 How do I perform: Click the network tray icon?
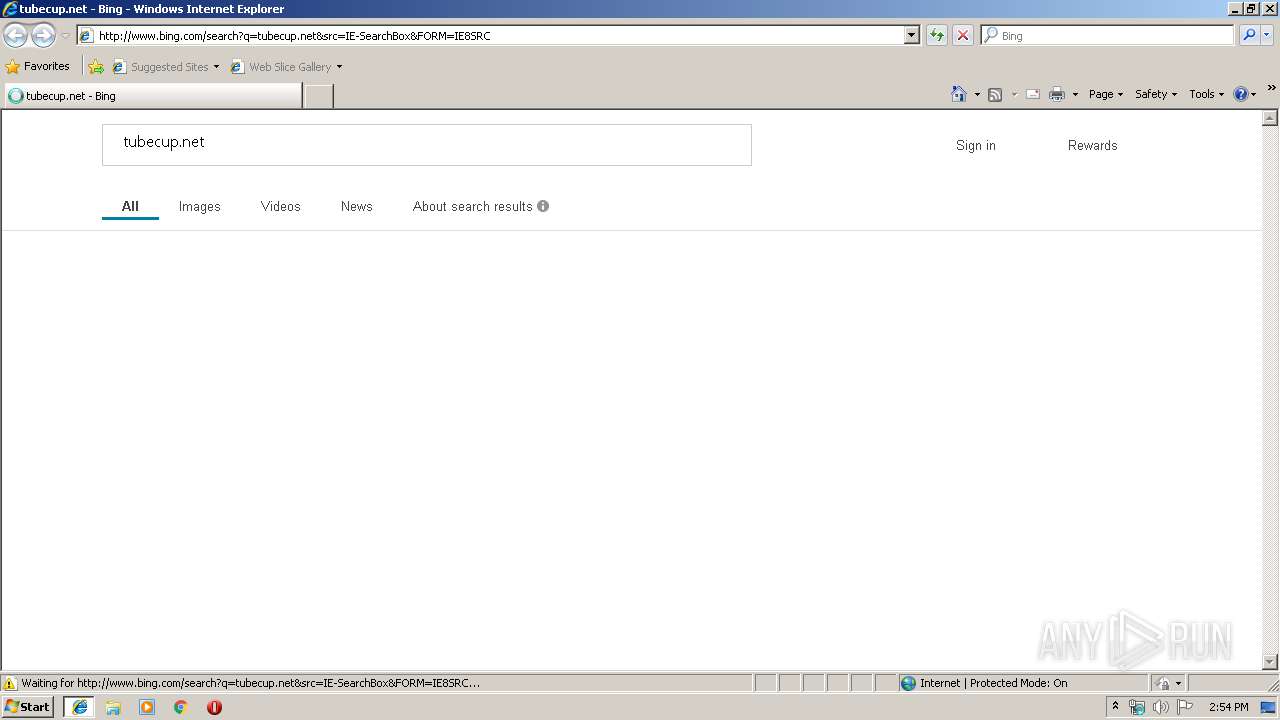point(1137,707)
